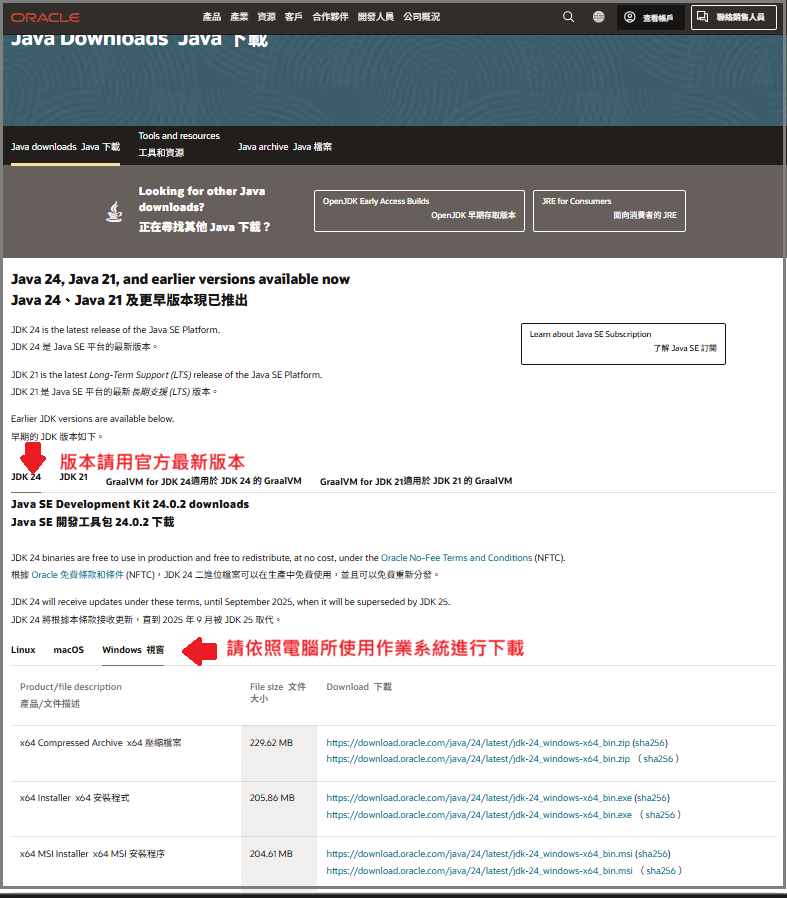Select the Windows 視窗 tab

[133, 650]
